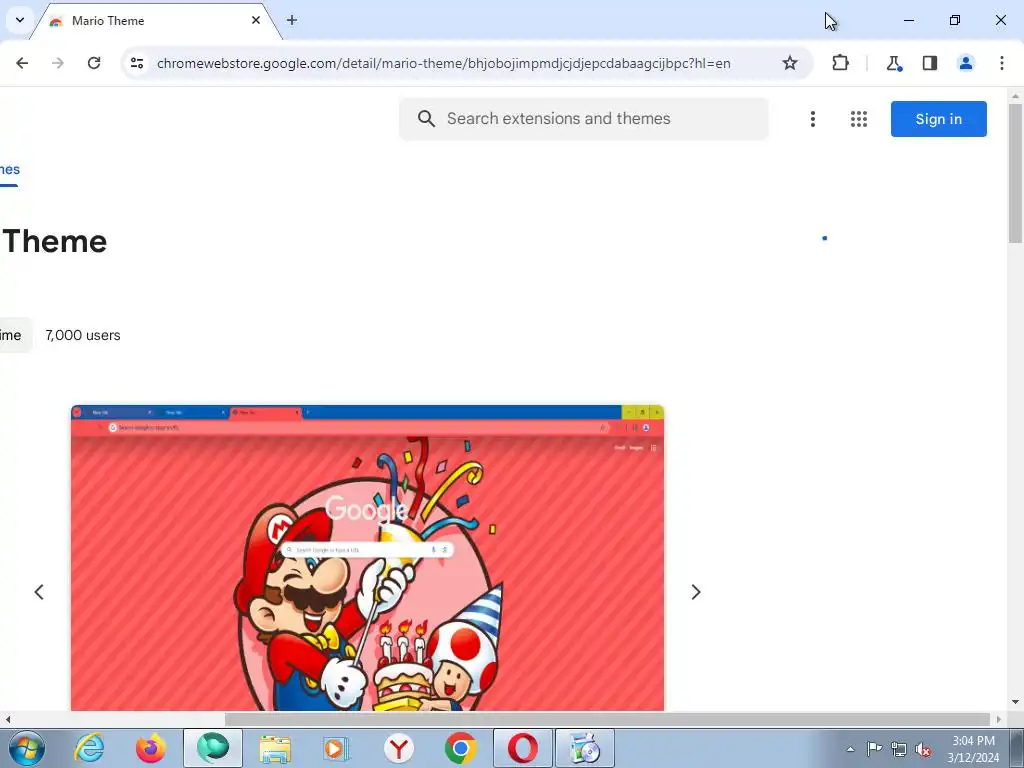Image resolution: width=1024 pixels, height=768 pixels.
Task: Click the muted volume tray icon
Action: coord(923,749)
